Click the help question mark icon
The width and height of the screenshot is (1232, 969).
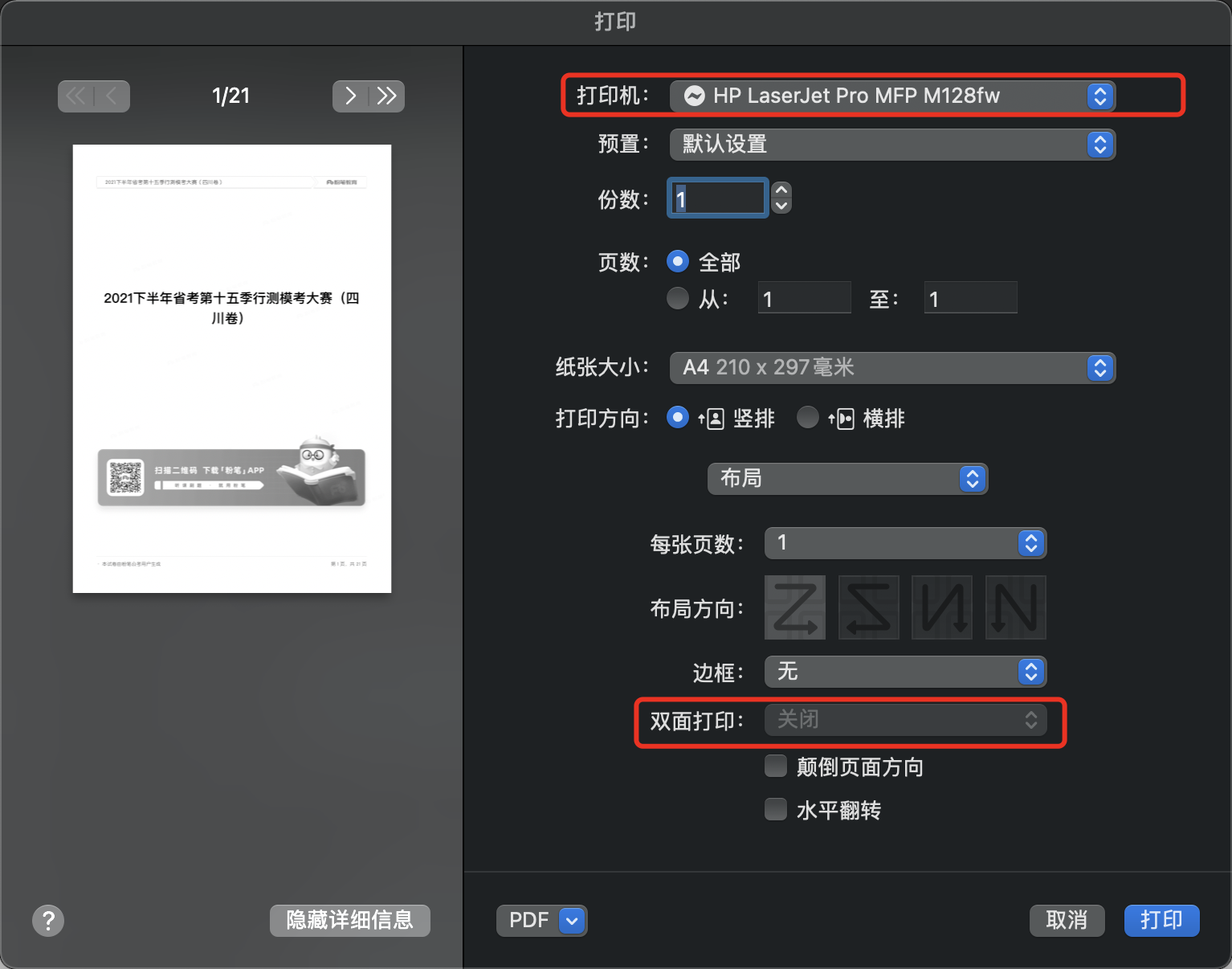tap(48, 921)
